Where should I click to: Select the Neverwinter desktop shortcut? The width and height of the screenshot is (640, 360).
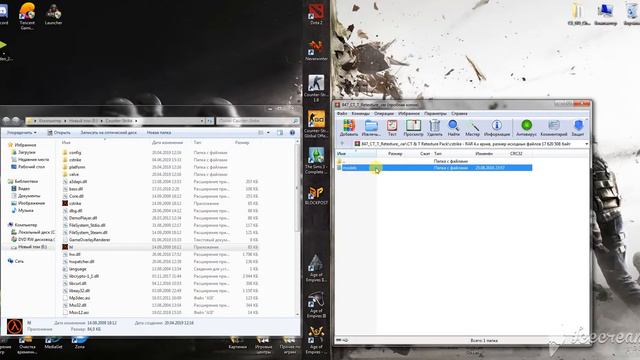[316, 50]
